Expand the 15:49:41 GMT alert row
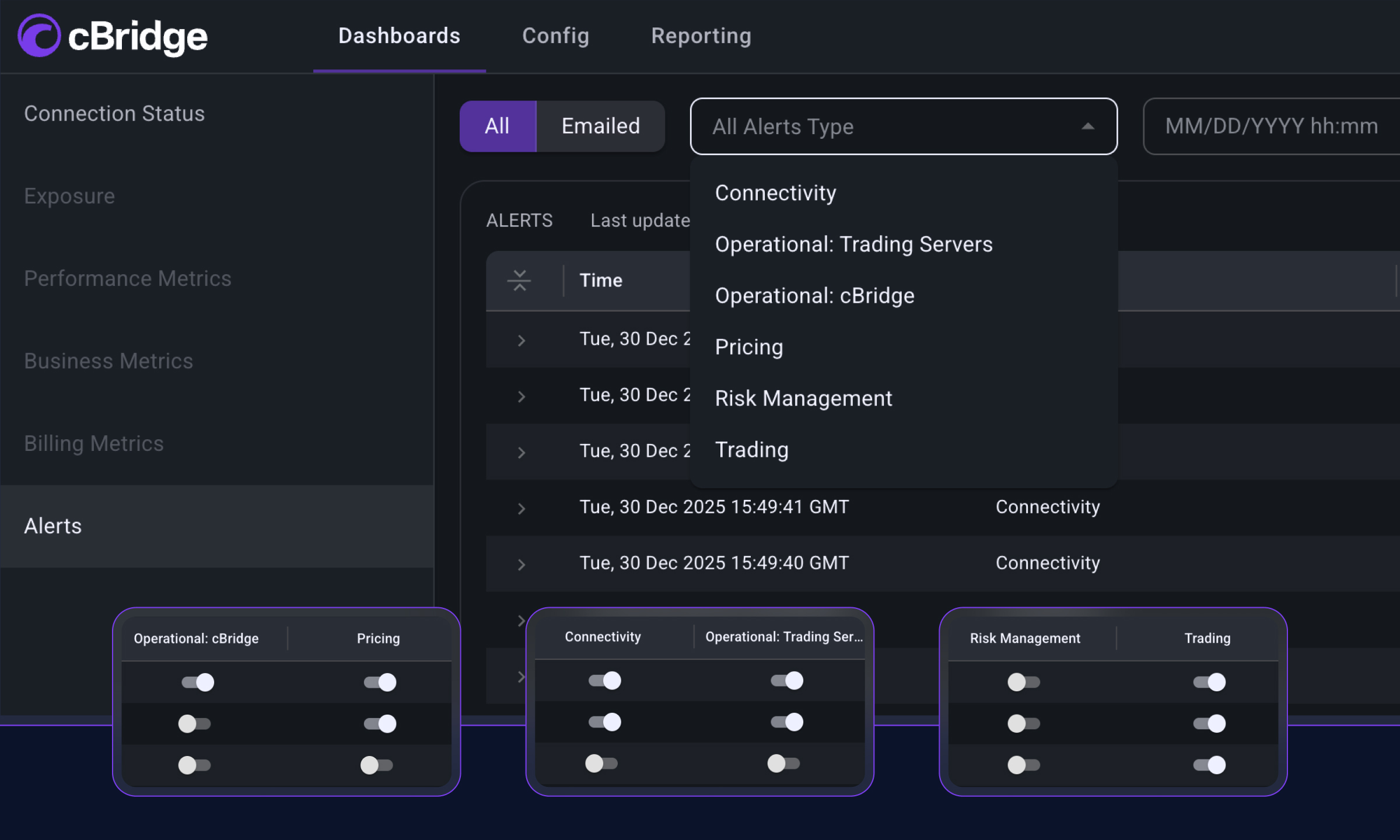Screen dimensions: 1400x840 [521, 509]
